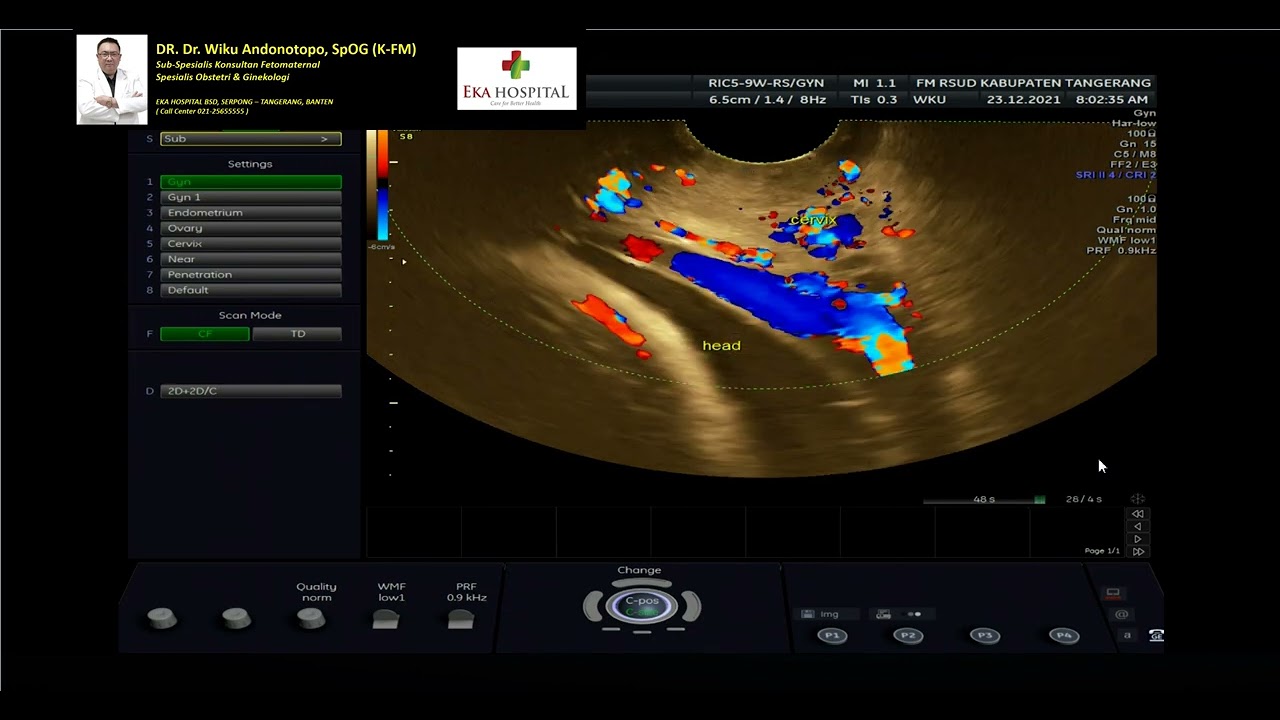Click the Eka Hospital logo

coord(516,78)
